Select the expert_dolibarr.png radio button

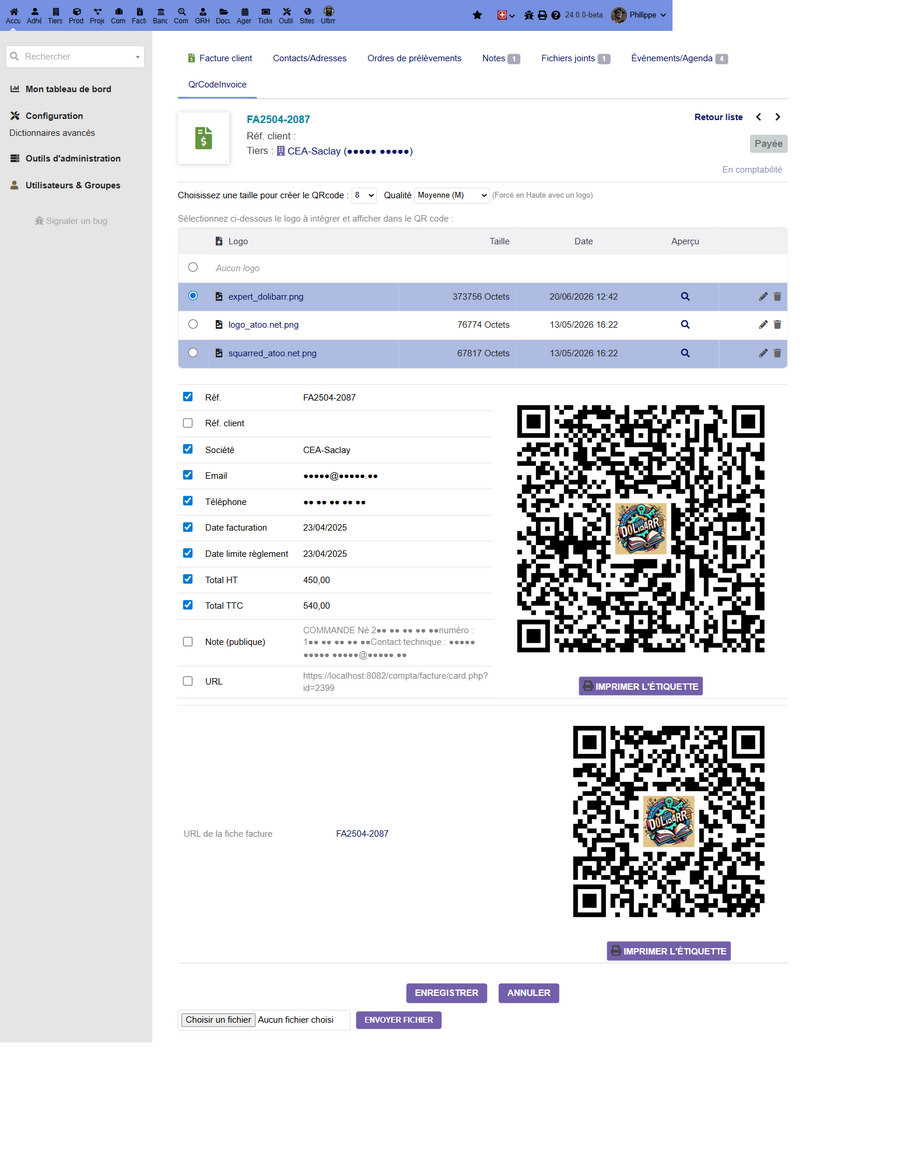[193, 295]
